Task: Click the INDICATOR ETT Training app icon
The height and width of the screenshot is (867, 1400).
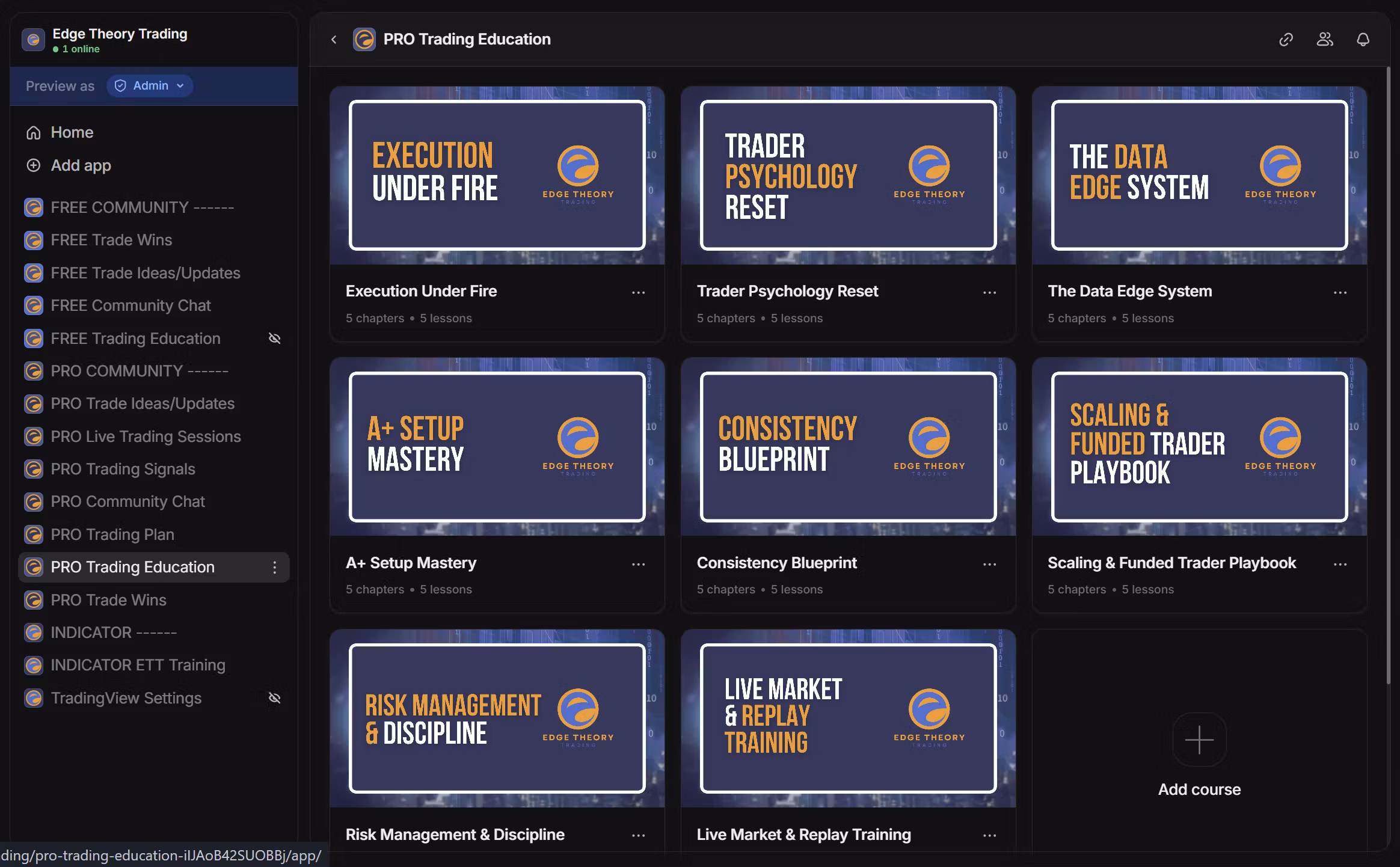Action: [34, 665]
